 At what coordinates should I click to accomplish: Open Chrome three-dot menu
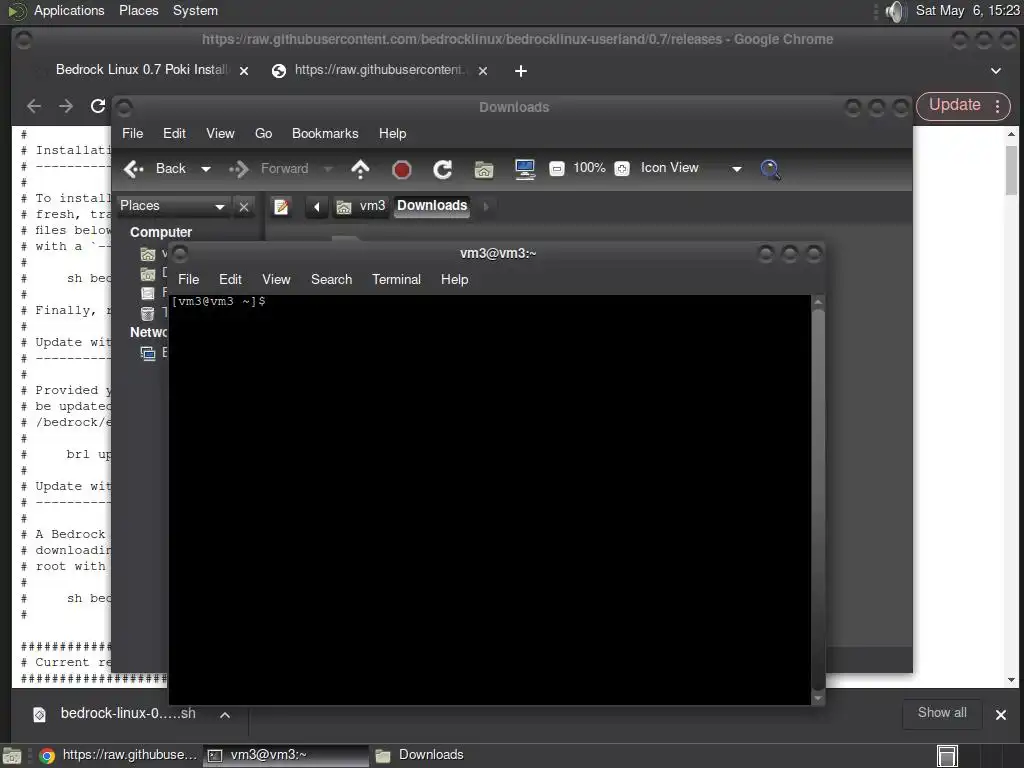[x=998, y=106]
